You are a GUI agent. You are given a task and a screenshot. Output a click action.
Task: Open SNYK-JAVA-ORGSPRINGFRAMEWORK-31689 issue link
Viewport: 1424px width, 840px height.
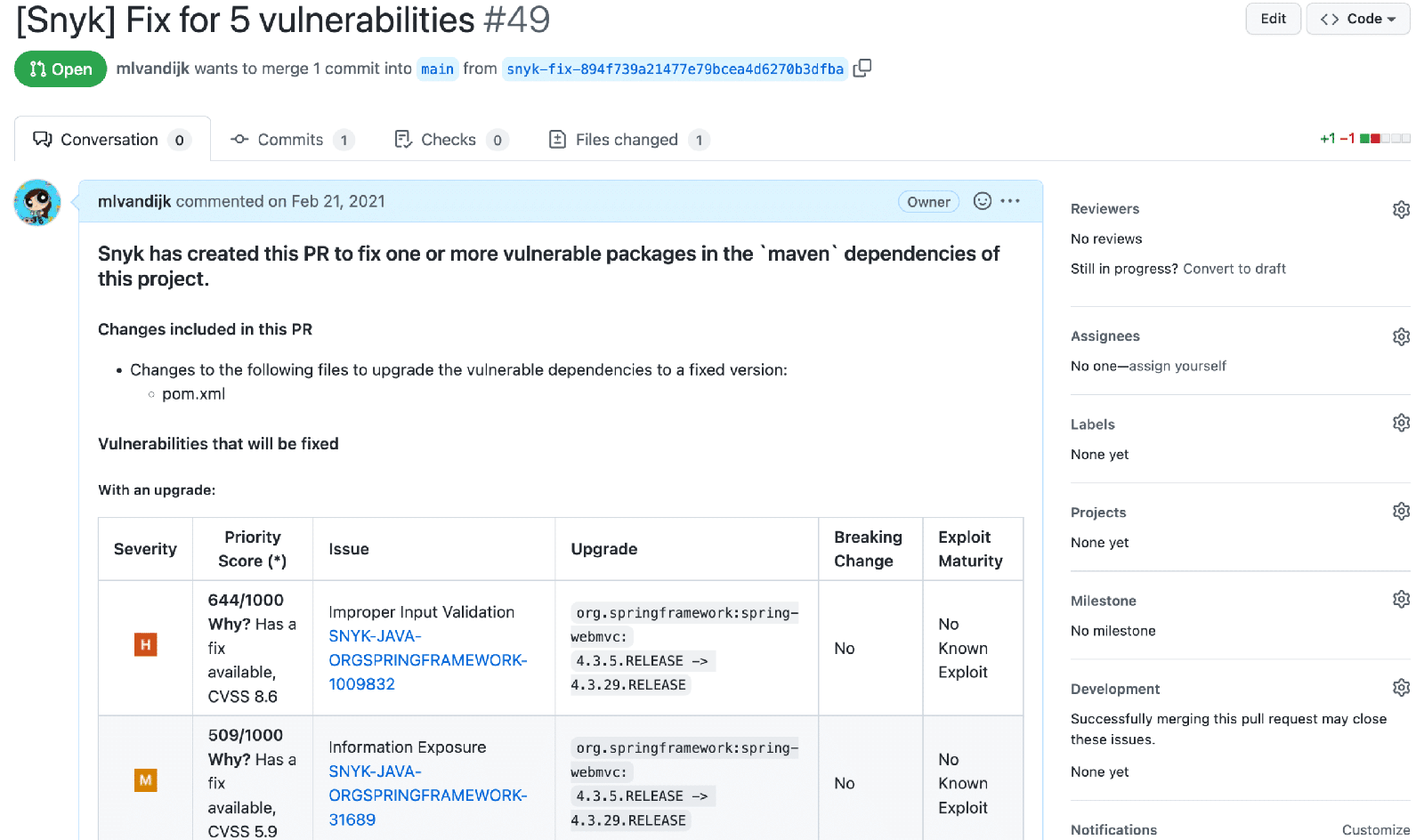coord(428,796)
